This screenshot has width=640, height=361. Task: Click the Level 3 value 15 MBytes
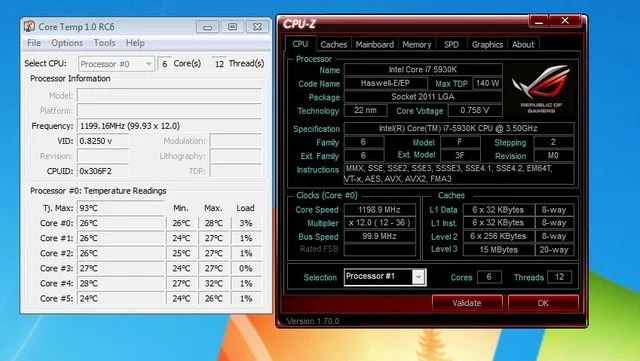(498, 250)
